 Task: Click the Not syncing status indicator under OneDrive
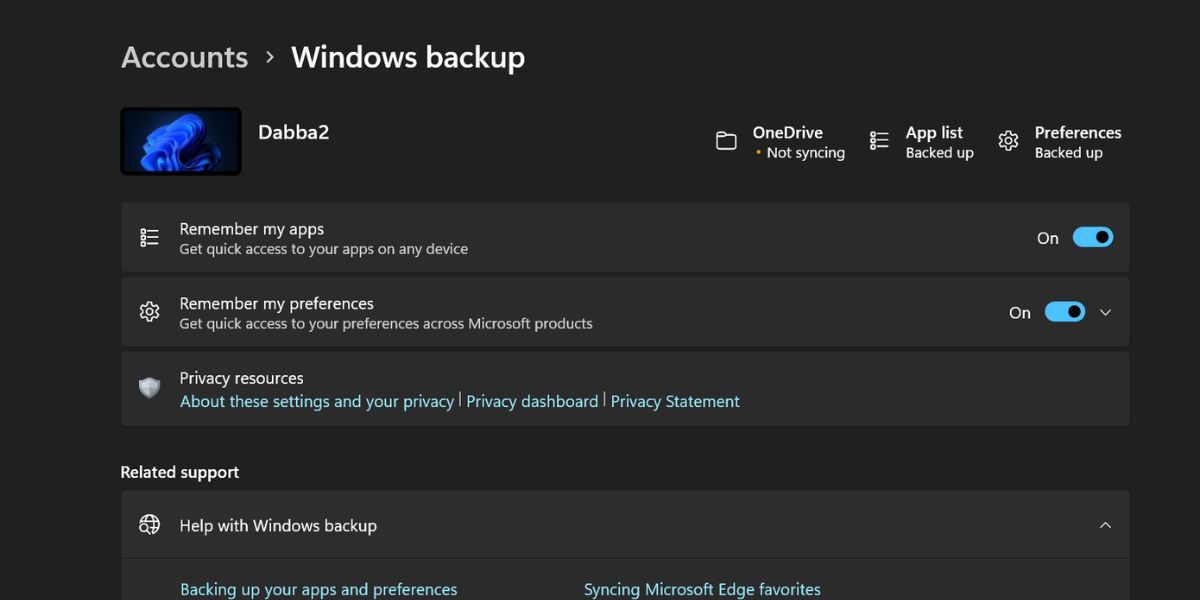(800, 152)
